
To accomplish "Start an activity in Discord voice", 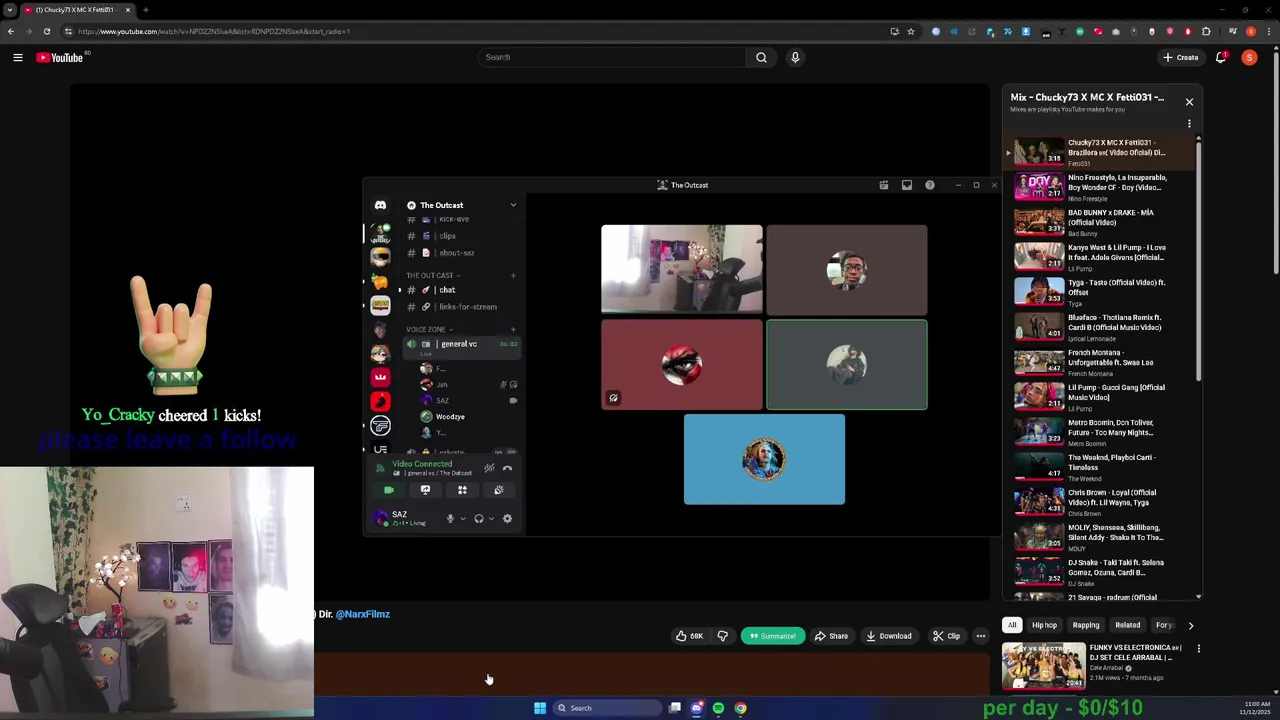I will pyautogui.click(x=462, y=490).
